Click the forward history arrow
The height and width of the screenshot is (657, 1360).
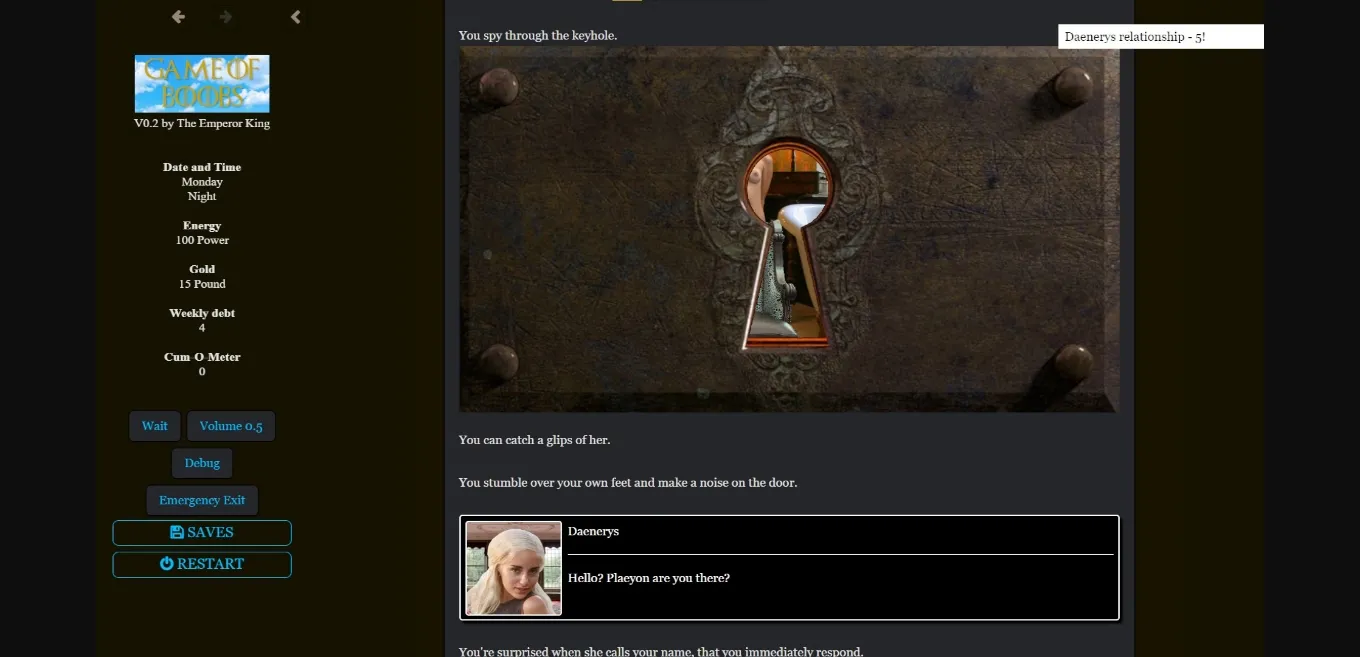tap(226, 17)
